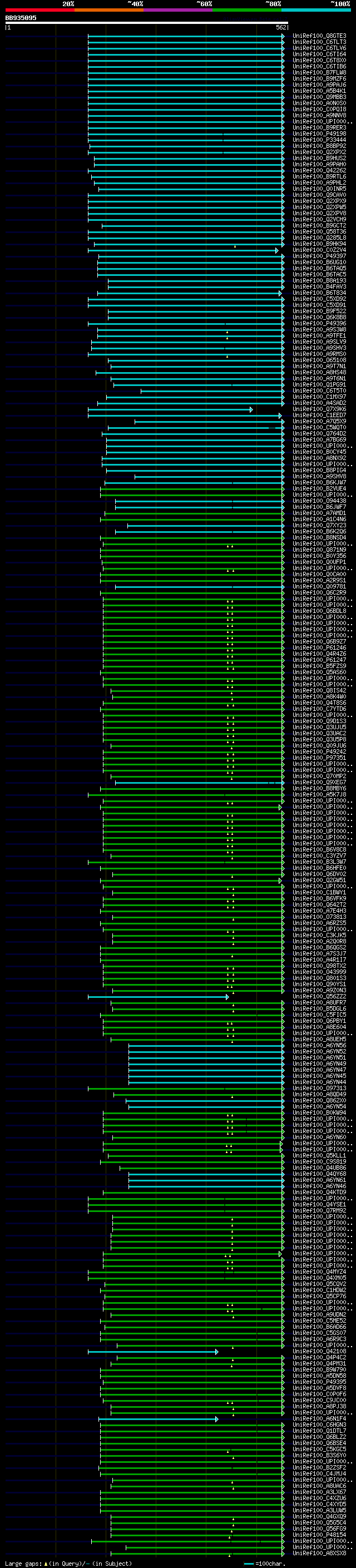Select hit label UniRef100_Q2GW51
Screen dimensions: 356x1568
[319, 881]
